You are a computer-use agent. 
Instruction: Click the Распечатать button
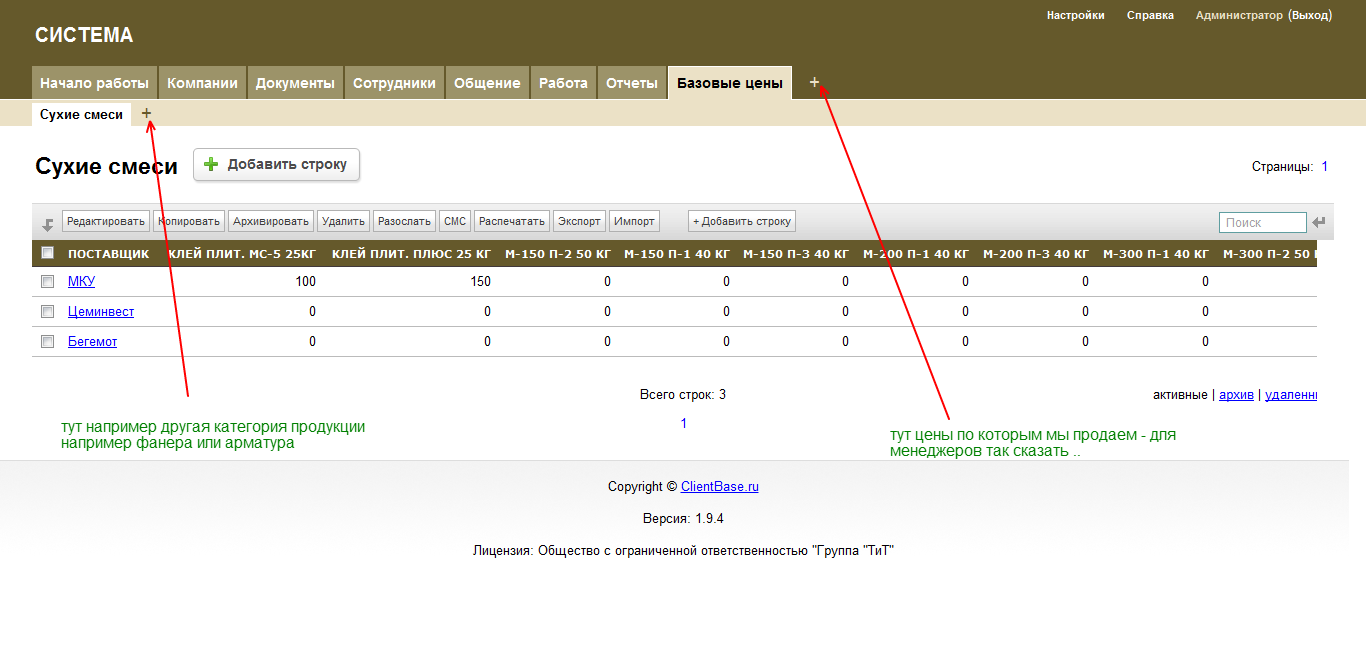[511, 221]
